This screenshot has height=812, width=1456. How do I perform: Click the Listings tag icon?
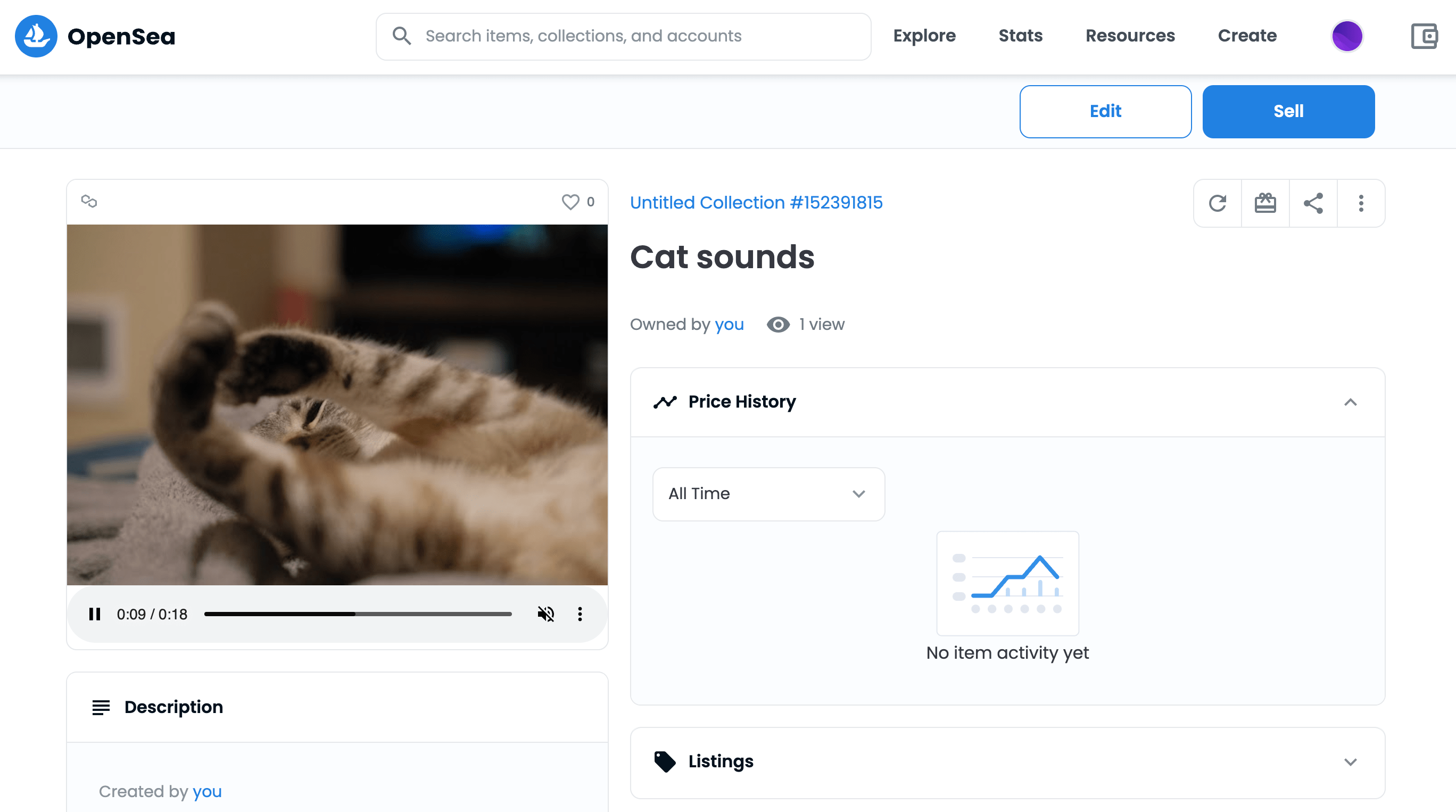[x=665, y=761]
